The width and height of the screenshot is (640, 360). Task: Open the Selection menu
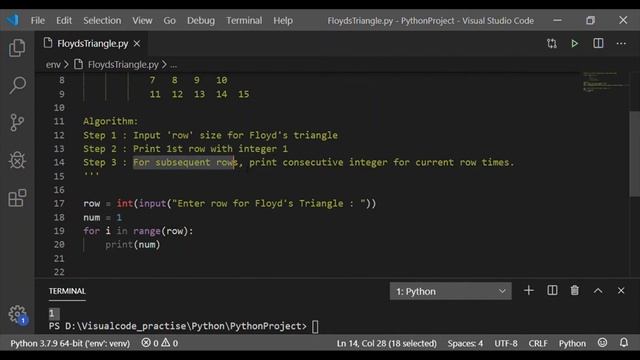(102, 20)
